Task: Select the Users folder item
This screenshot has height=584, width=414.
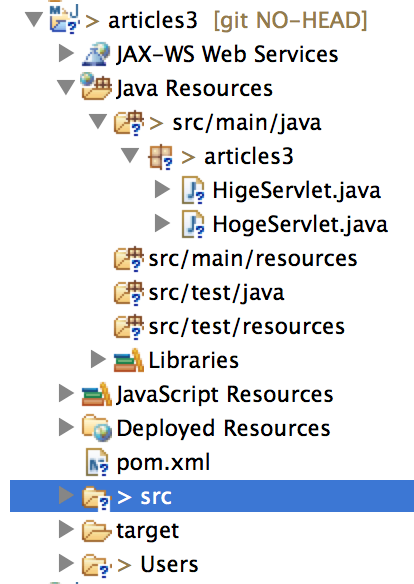Action: click(x=140, y=564)
